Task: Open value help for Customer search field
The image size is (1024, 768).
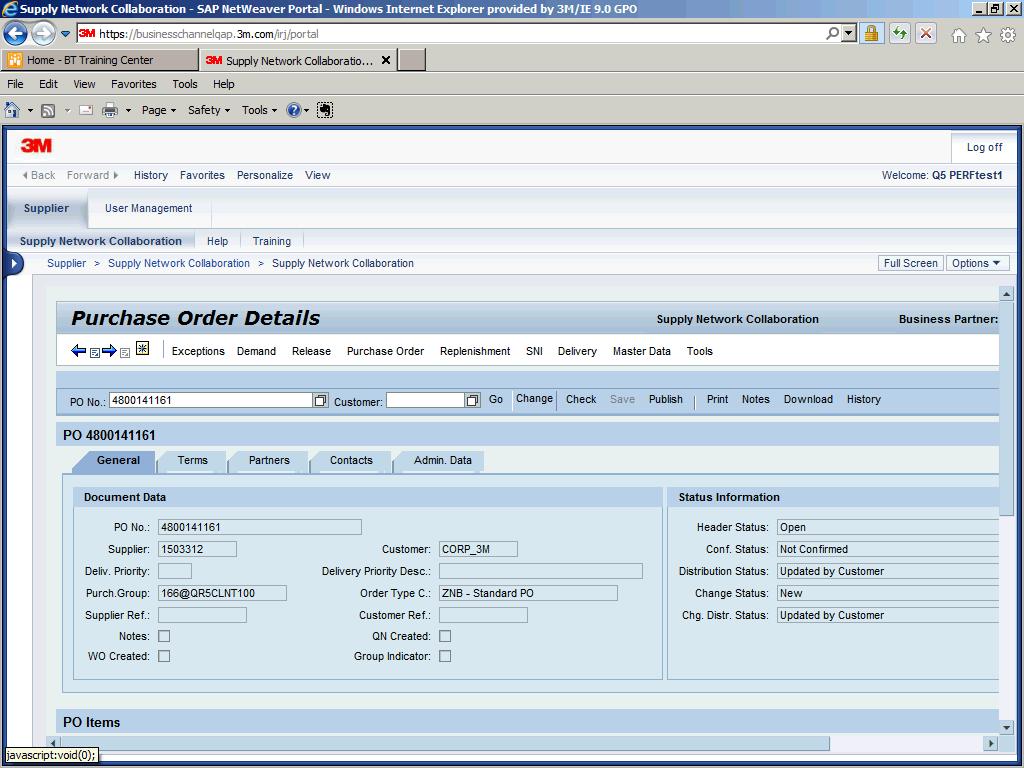Action: click(473, 400)
